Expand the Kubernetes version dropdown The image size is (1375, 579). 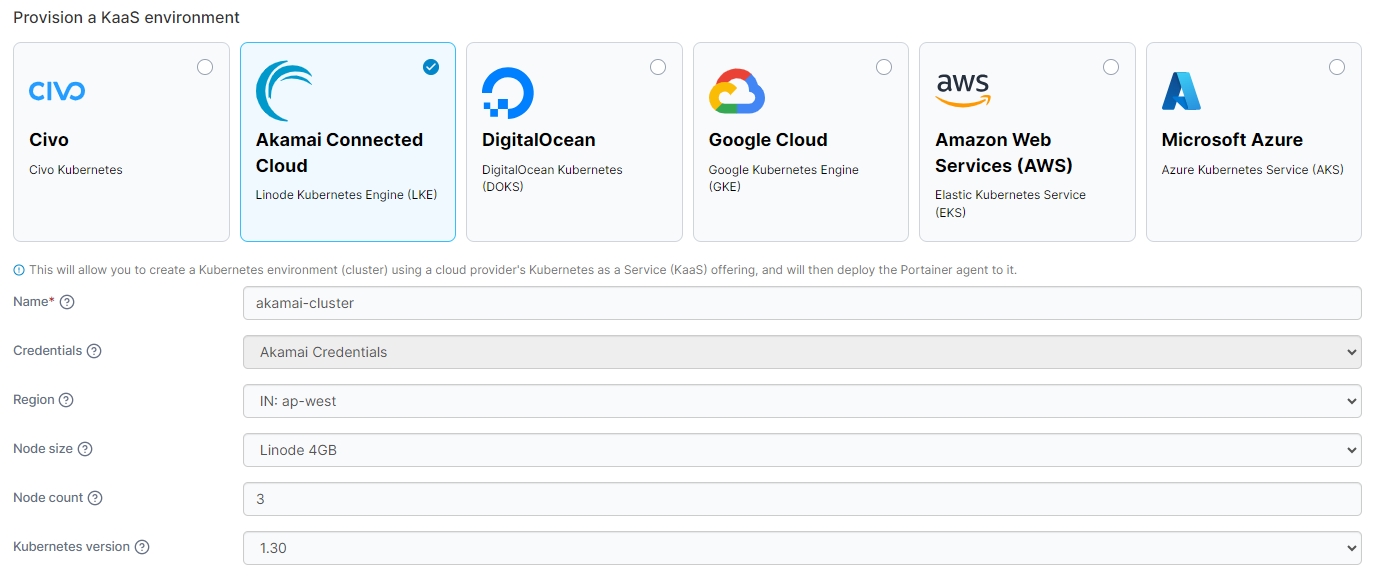[x=801, y=548]
